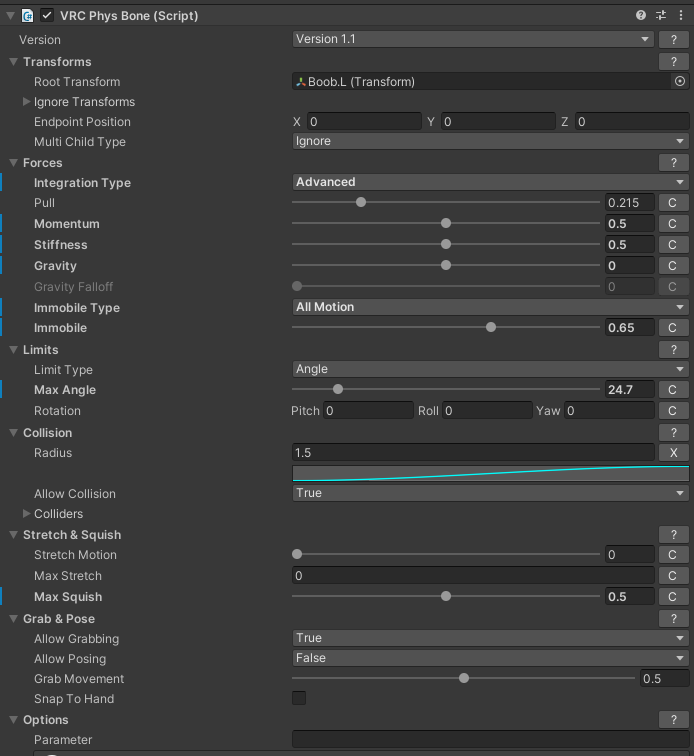Viewport: 694px width, 756px height.
Task: Click the Endpoint Position X field
Action: (x=364, y=122)
